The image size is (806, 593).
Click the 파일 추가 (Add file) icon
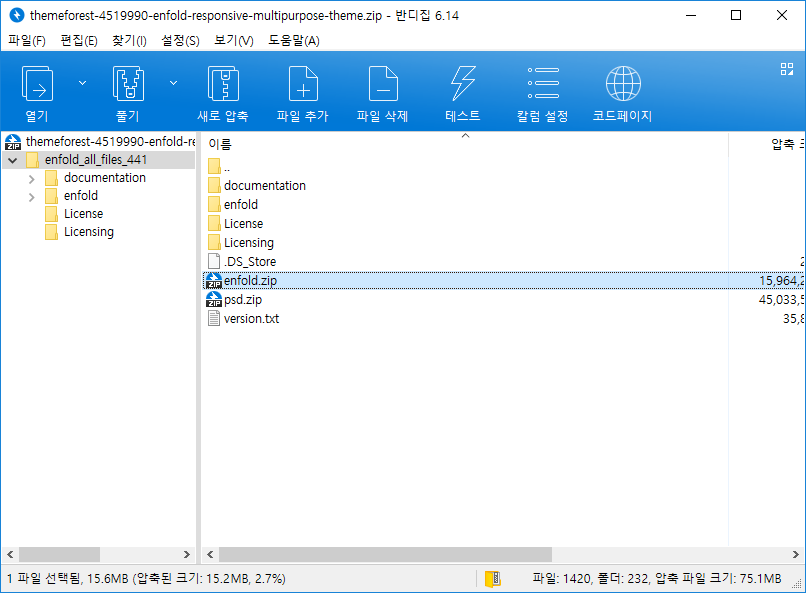[x=303, y=85]
